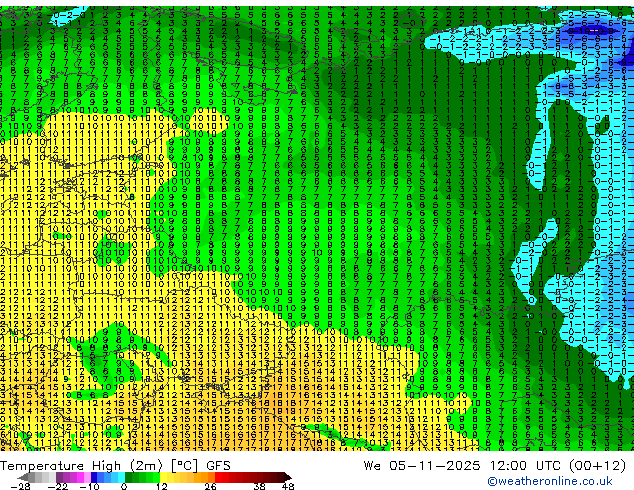The image size is (634, 490).
Task: Click the grey left arrow end of color scale
Action: 23,477
